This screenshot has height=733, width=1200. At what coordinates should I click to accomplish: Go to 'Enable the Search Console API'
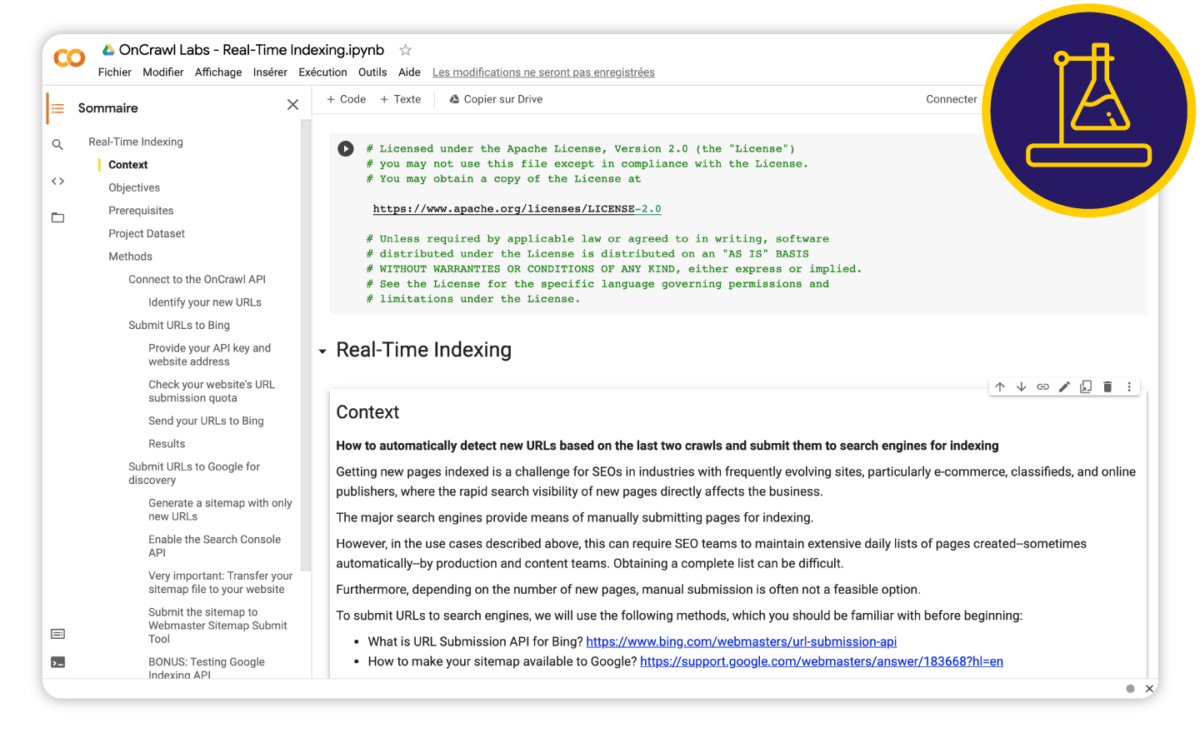click(215, 546)
